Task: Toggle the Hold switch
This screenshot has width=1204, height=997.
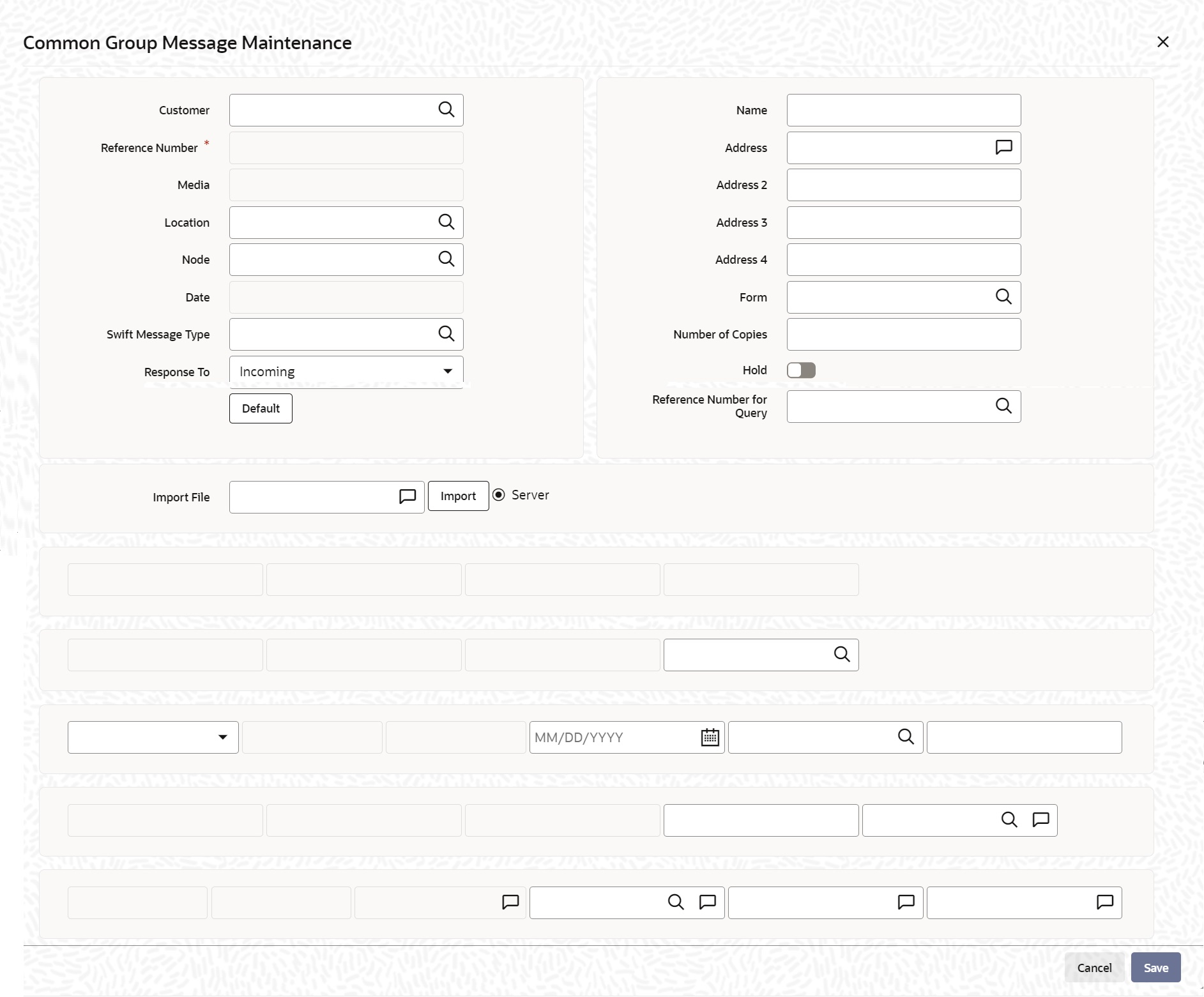Action: point(801,370)
